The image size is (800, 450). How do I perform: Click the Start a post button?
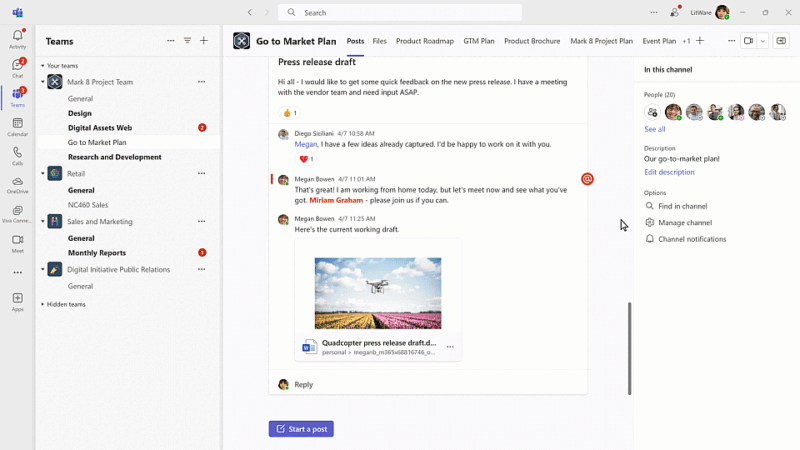pos(301,429)
